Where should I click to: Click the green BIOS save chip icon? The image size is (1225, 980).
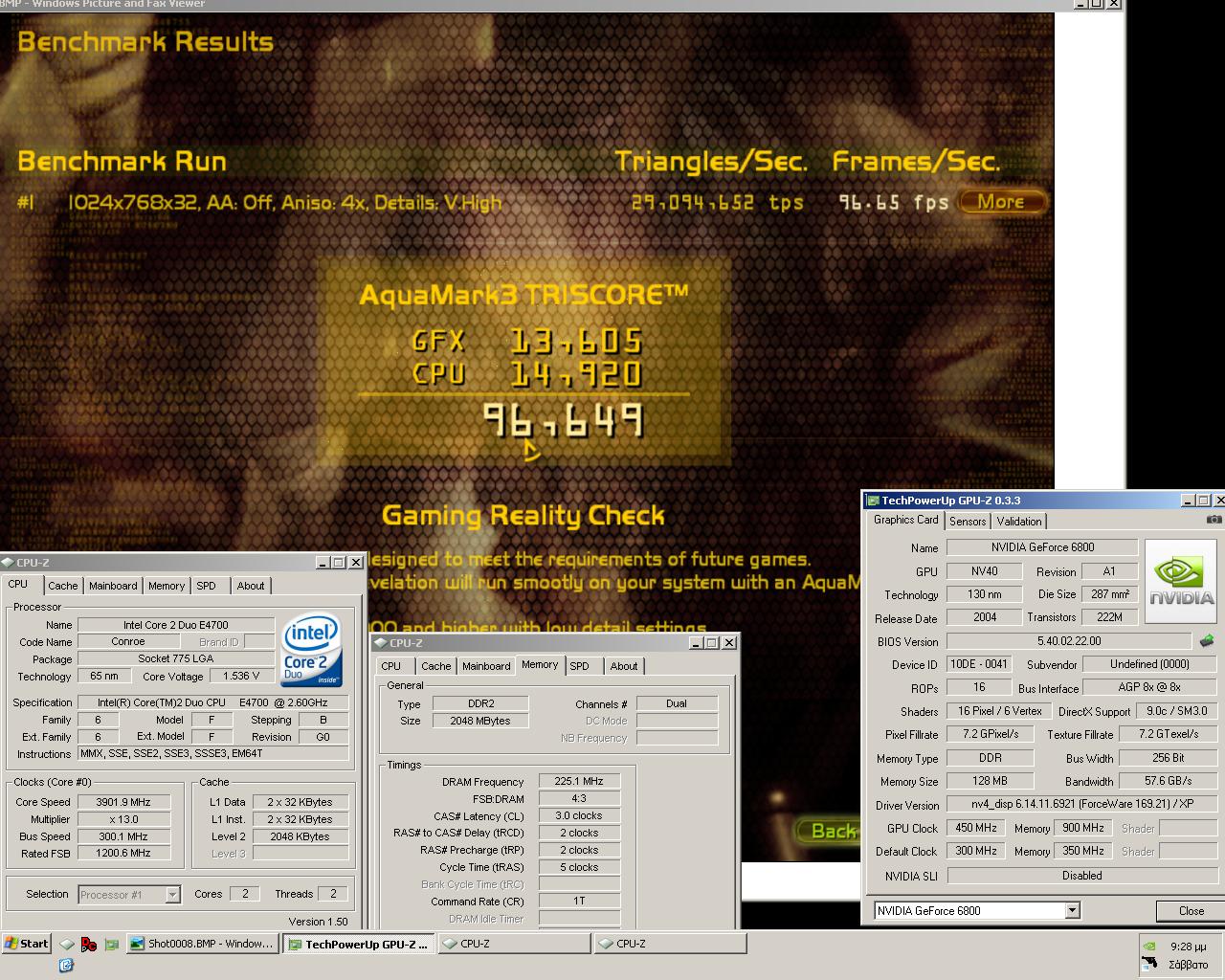1206,640
